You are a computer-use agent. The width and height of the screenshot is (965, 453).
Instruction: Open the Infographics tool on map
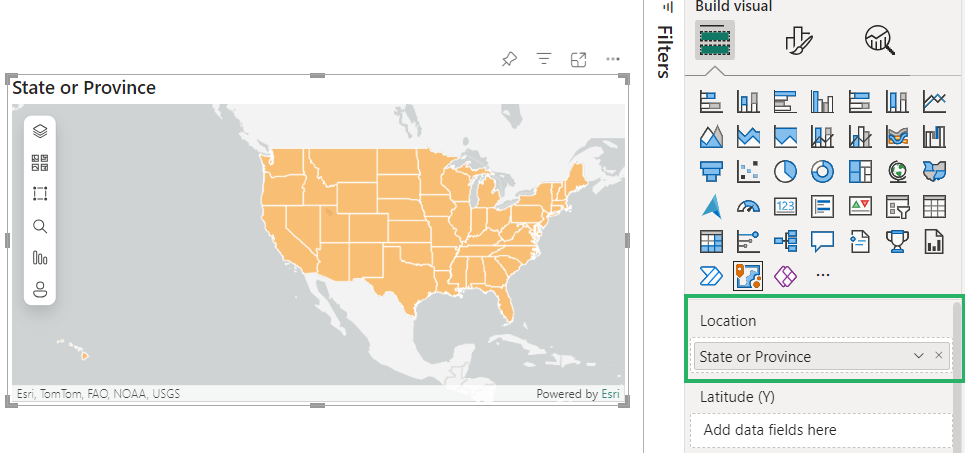[x=40, y=258]
